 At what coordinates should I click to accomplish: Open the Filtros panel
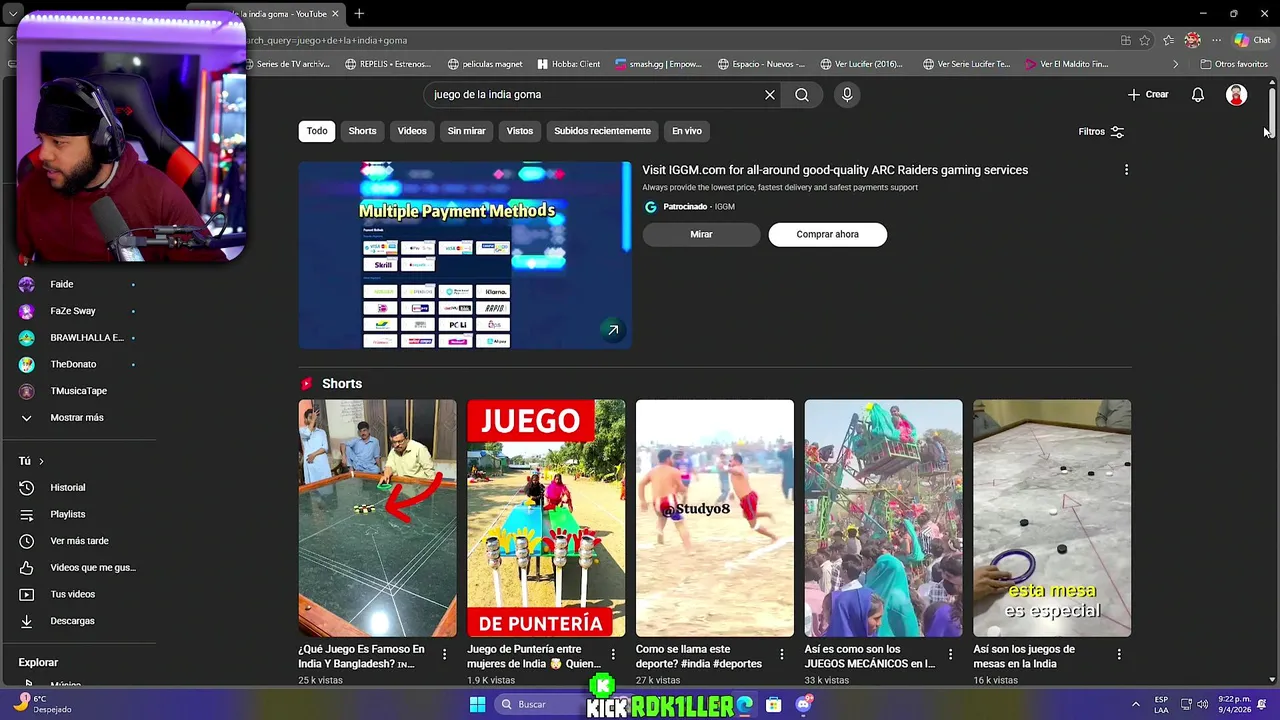[x=1101, y=132]
